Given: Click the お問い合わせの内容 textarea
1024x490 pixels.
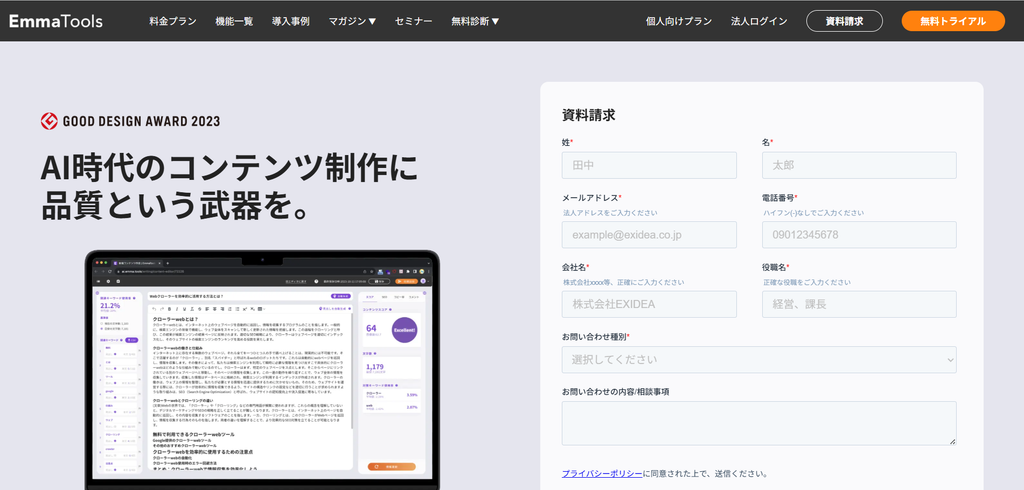Looking at the screenshot, I should 759,423.
